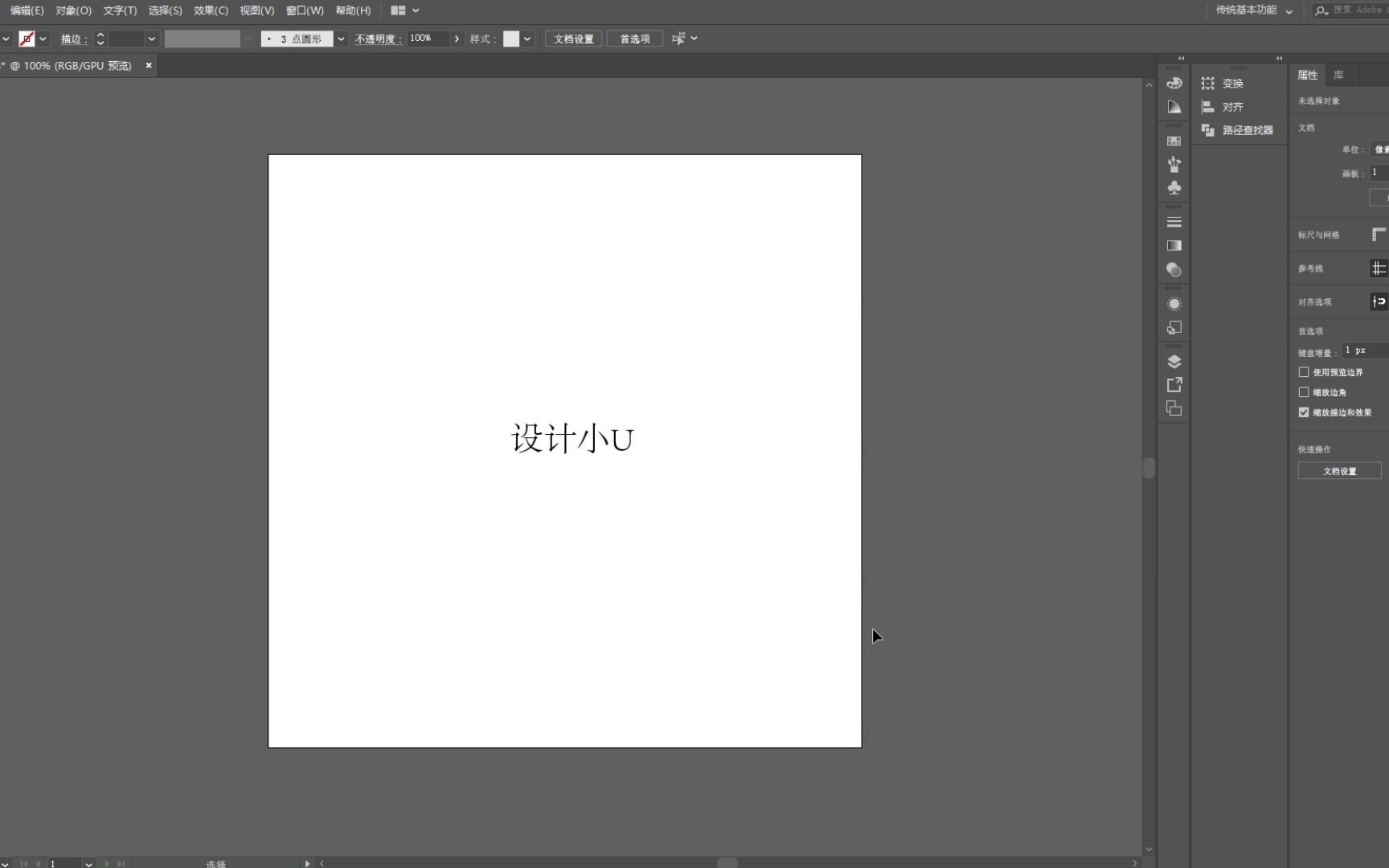Select the 变换 panel entry
1389x868 pixels.
coord(1231,83)
